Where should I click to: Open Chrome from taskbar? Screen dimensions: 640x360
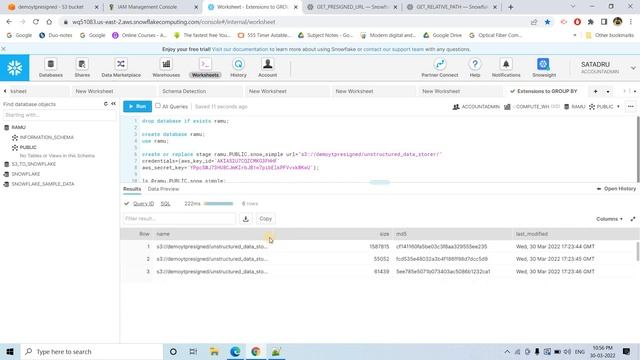256,351
